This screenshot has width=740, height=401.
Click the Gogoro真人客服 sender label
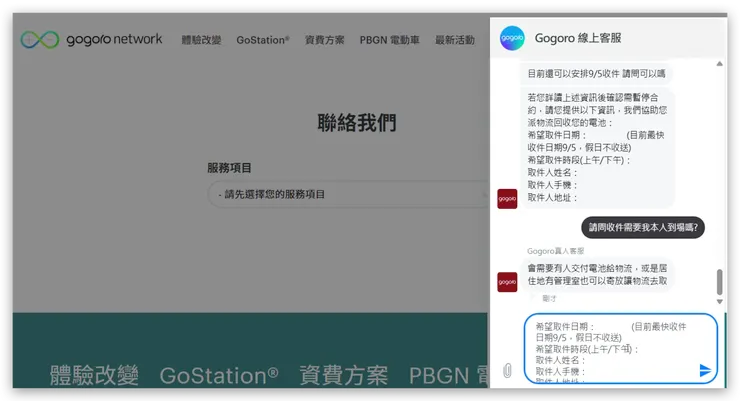(555, 251)
